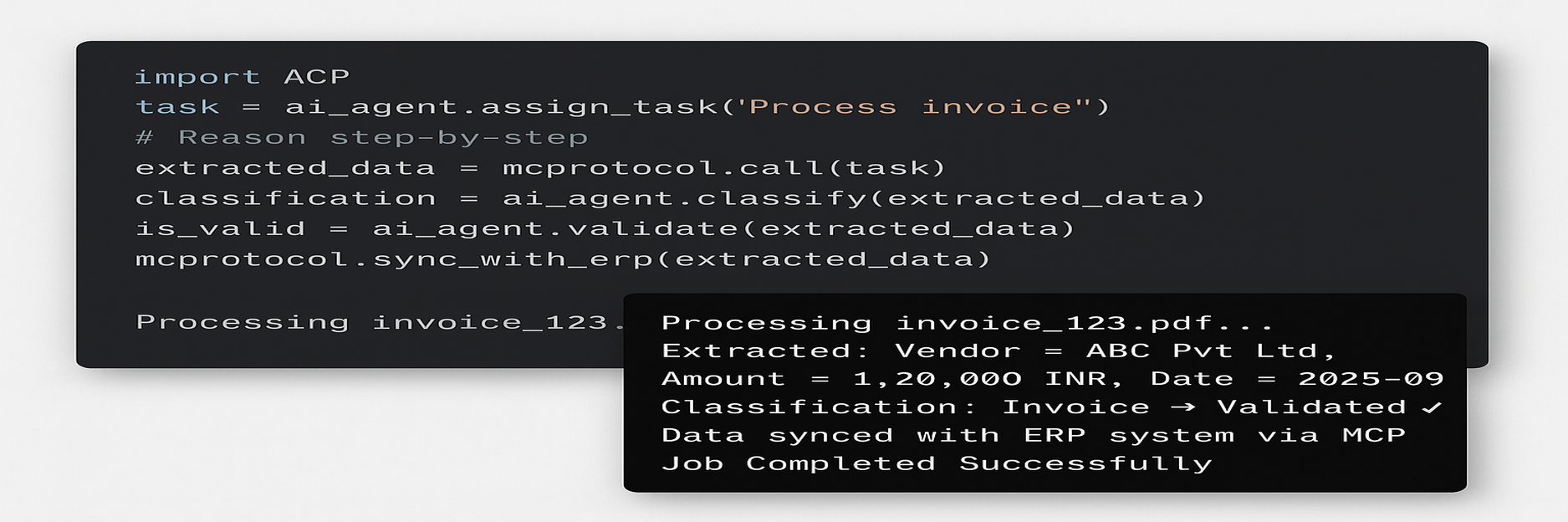Click the Job Completed Successfully line

pos(937,463)
